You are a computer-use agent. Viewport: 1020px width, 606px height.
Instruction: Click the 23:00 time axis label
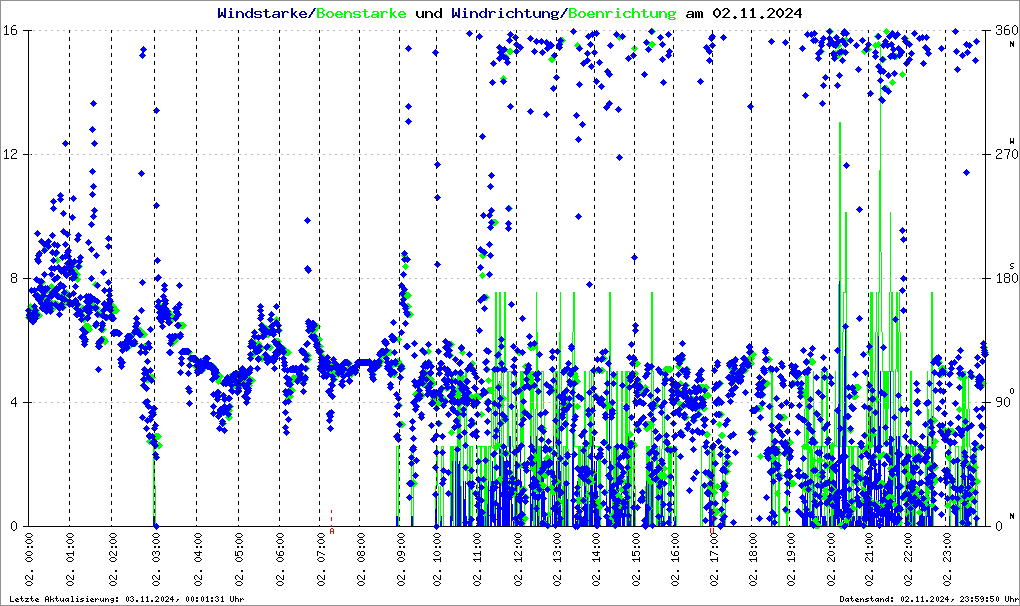pyautogui.click(x=948, y=559)
